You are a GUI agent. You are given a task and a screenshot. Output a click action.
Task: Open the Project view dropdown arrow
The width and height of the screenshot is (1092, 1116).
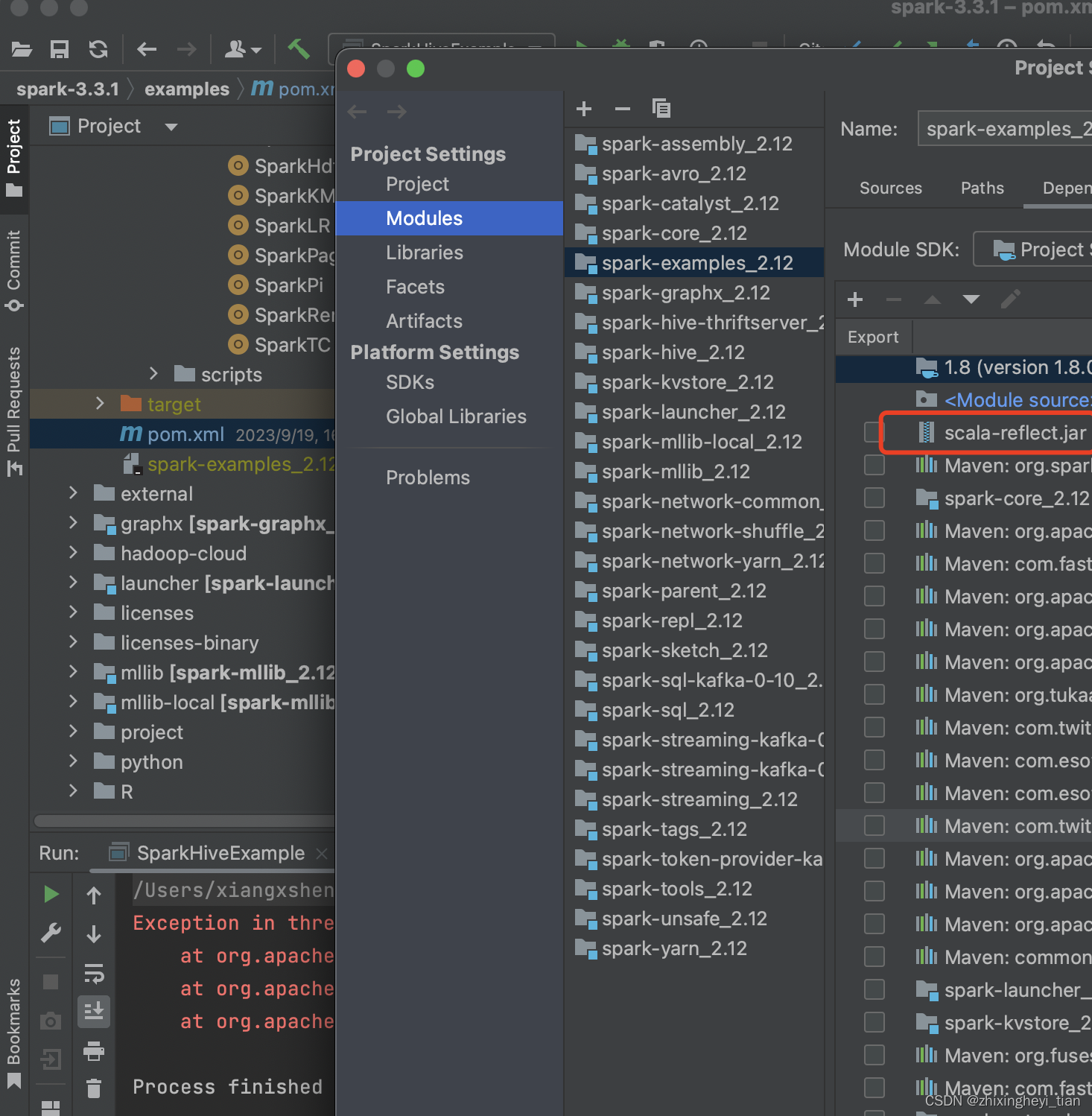pos(171,127)
